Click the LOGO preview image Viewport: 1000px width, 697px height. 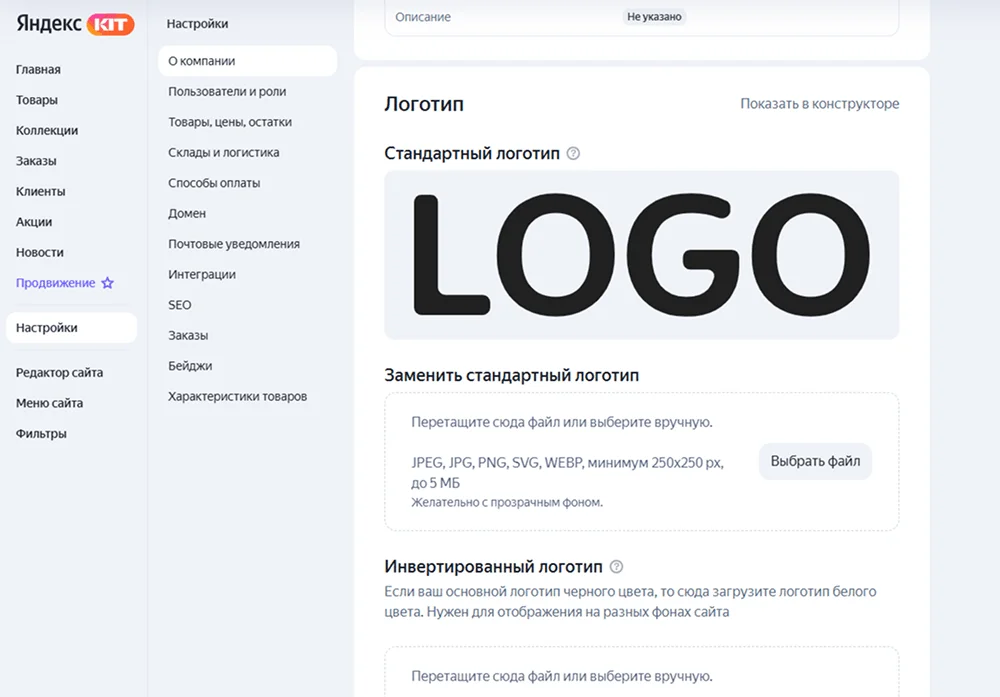(642, 254)
